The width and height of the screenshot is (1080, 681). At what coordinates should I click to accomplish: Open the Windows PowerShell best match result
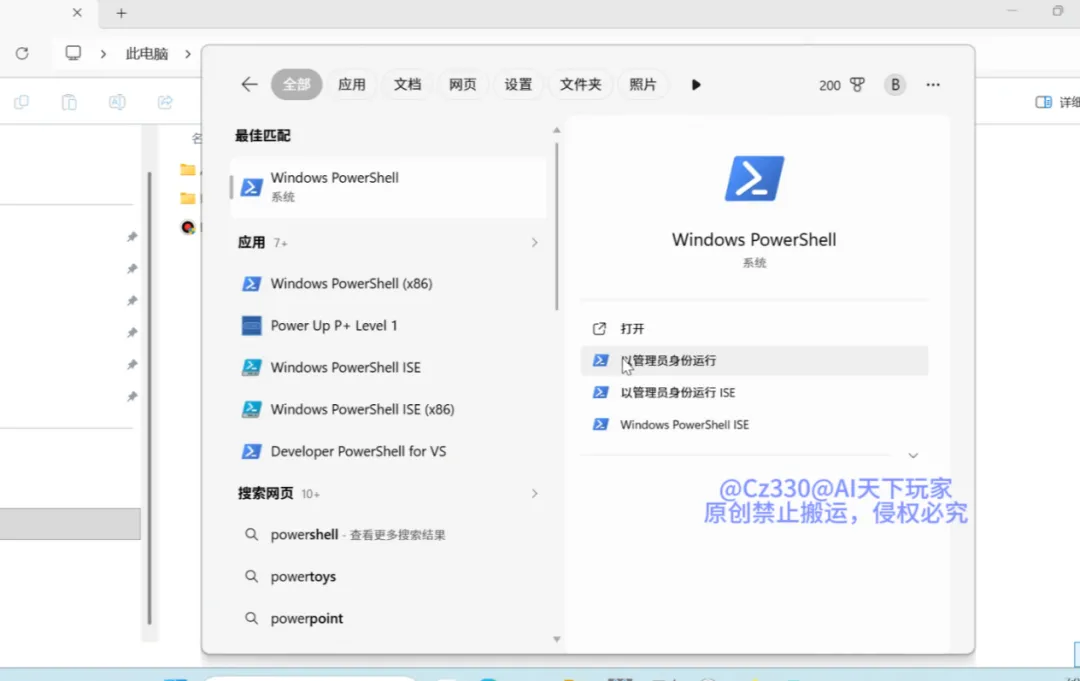388,187
